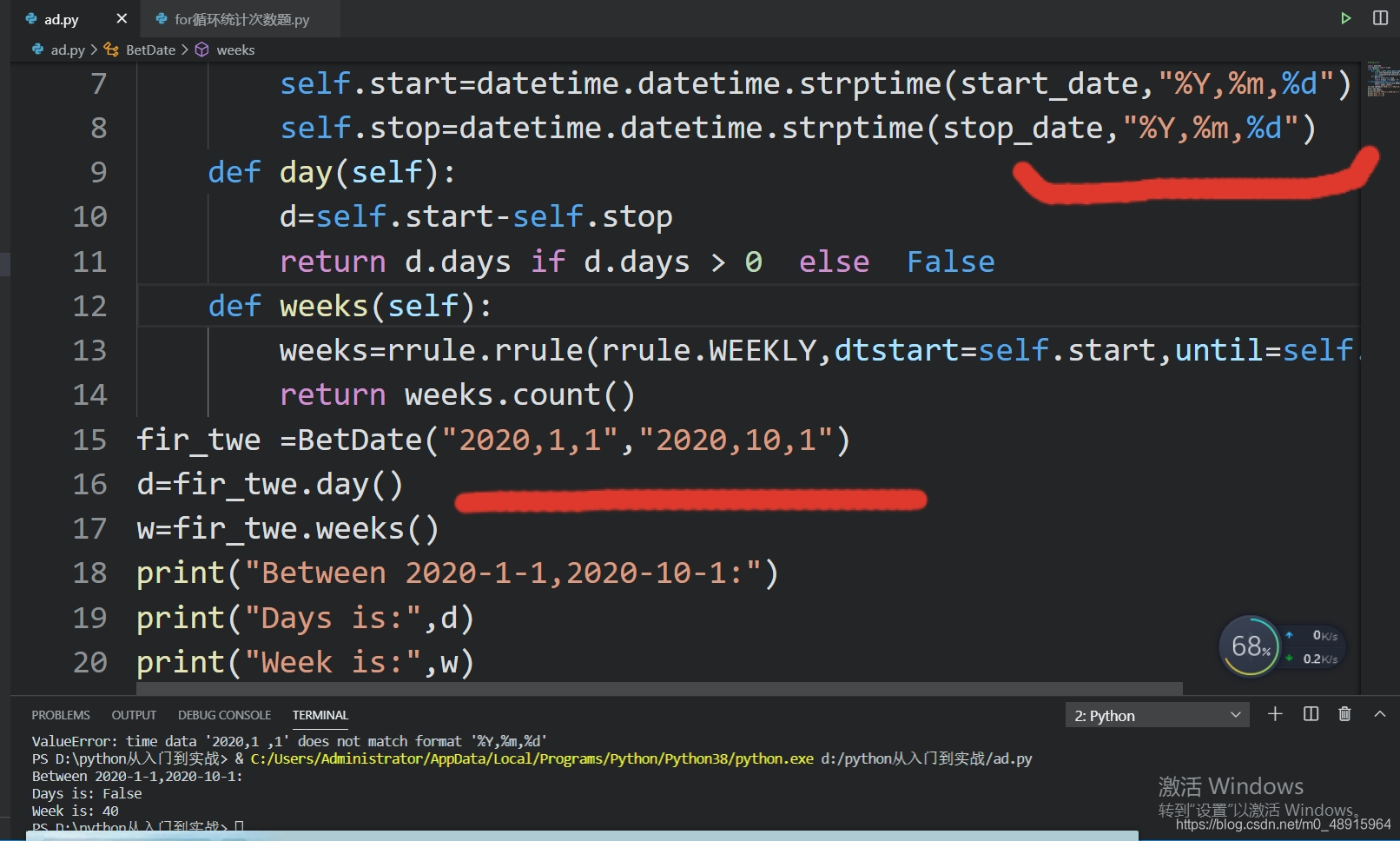1400x841 pixels.
Task: Run the Python file with play icon
Action: coord(1345,18)
